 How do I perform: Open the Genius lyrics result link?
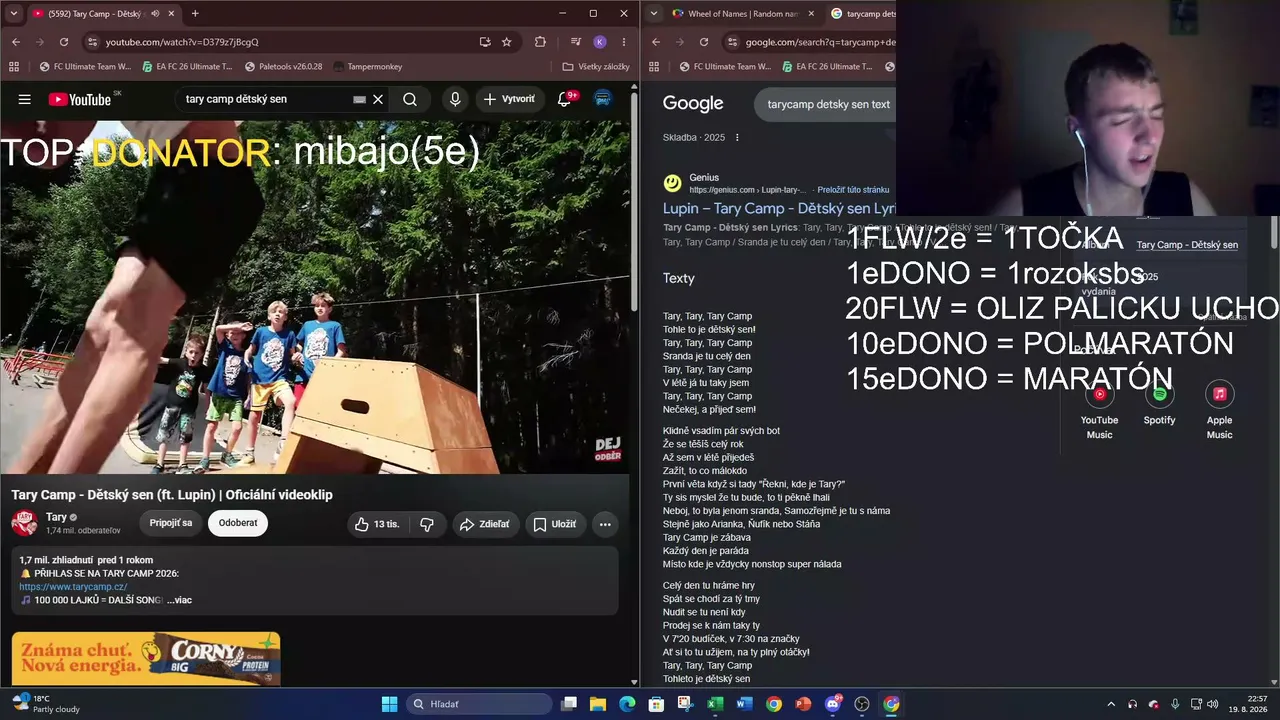pos(779,209)
